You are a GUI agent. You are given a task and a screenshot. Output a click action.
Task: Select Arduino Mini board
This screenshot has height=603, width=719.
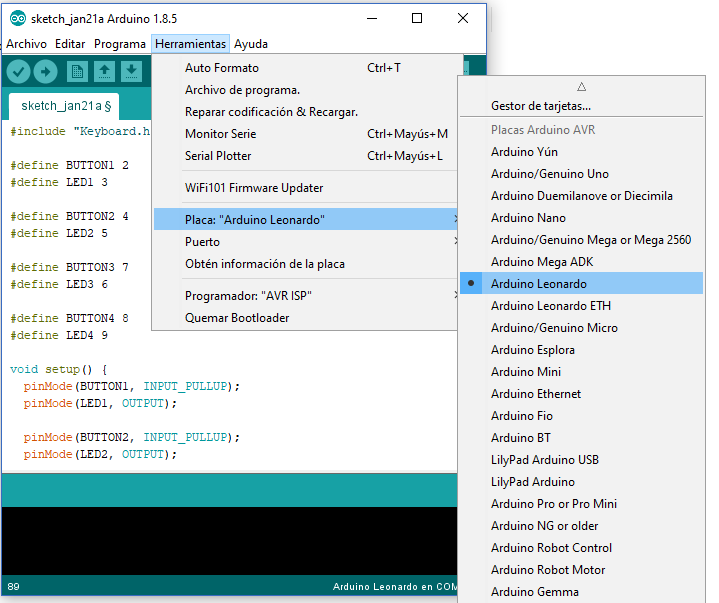[581, 372]
